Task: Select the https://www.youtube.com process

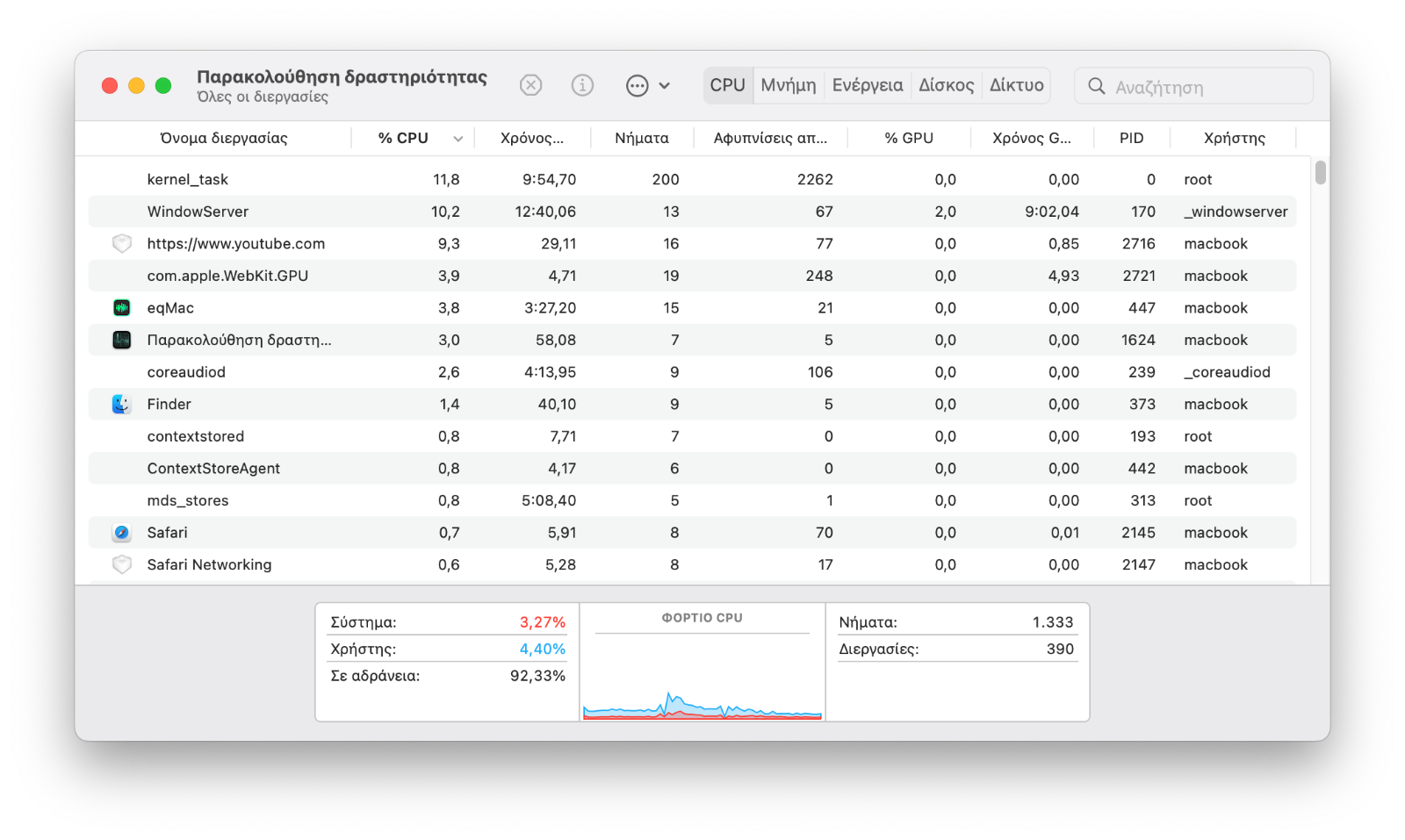Action: click(x=235, y=243)
